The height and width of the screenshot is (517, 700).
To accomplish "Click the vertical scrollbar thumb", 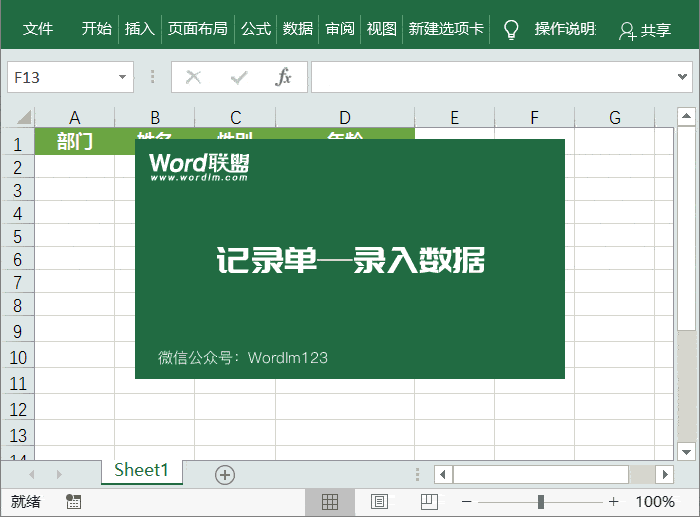I will [x=686, y=229].
